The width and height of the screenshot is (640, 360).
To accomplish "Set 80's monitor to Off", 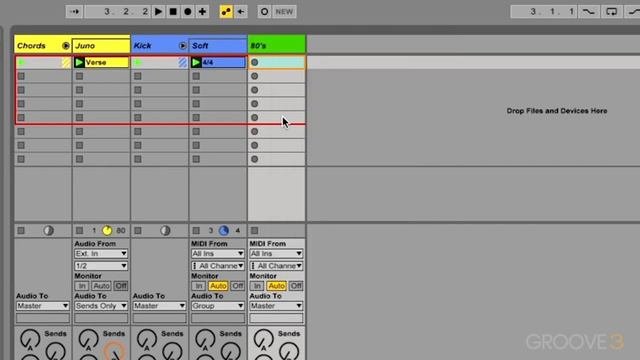I will (296, 286).
